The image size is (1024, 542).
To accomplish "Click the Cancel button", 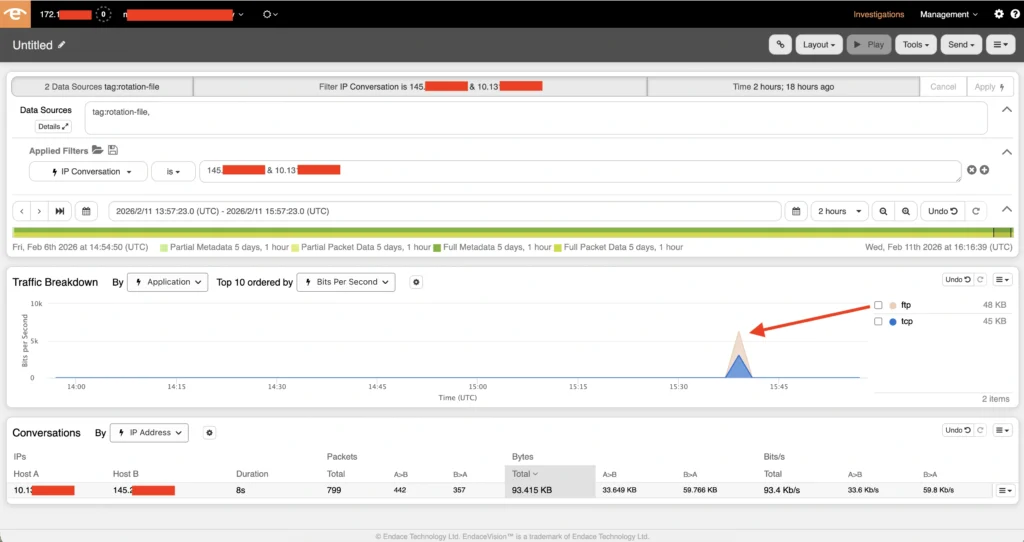I will 943,86.
